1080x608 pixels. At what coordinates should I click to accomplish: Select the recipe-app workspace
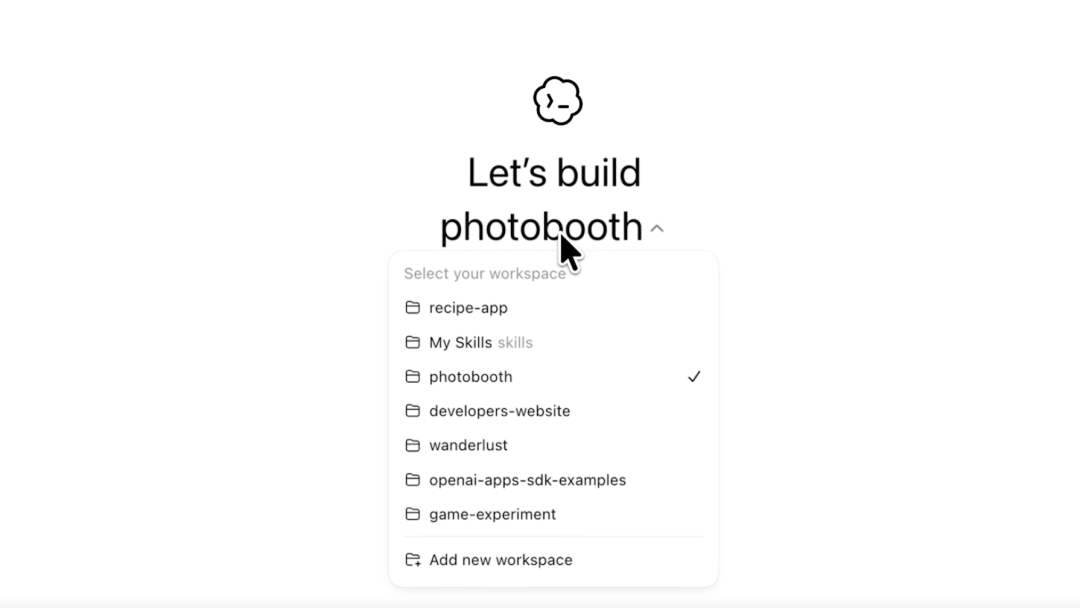(553, 308)
